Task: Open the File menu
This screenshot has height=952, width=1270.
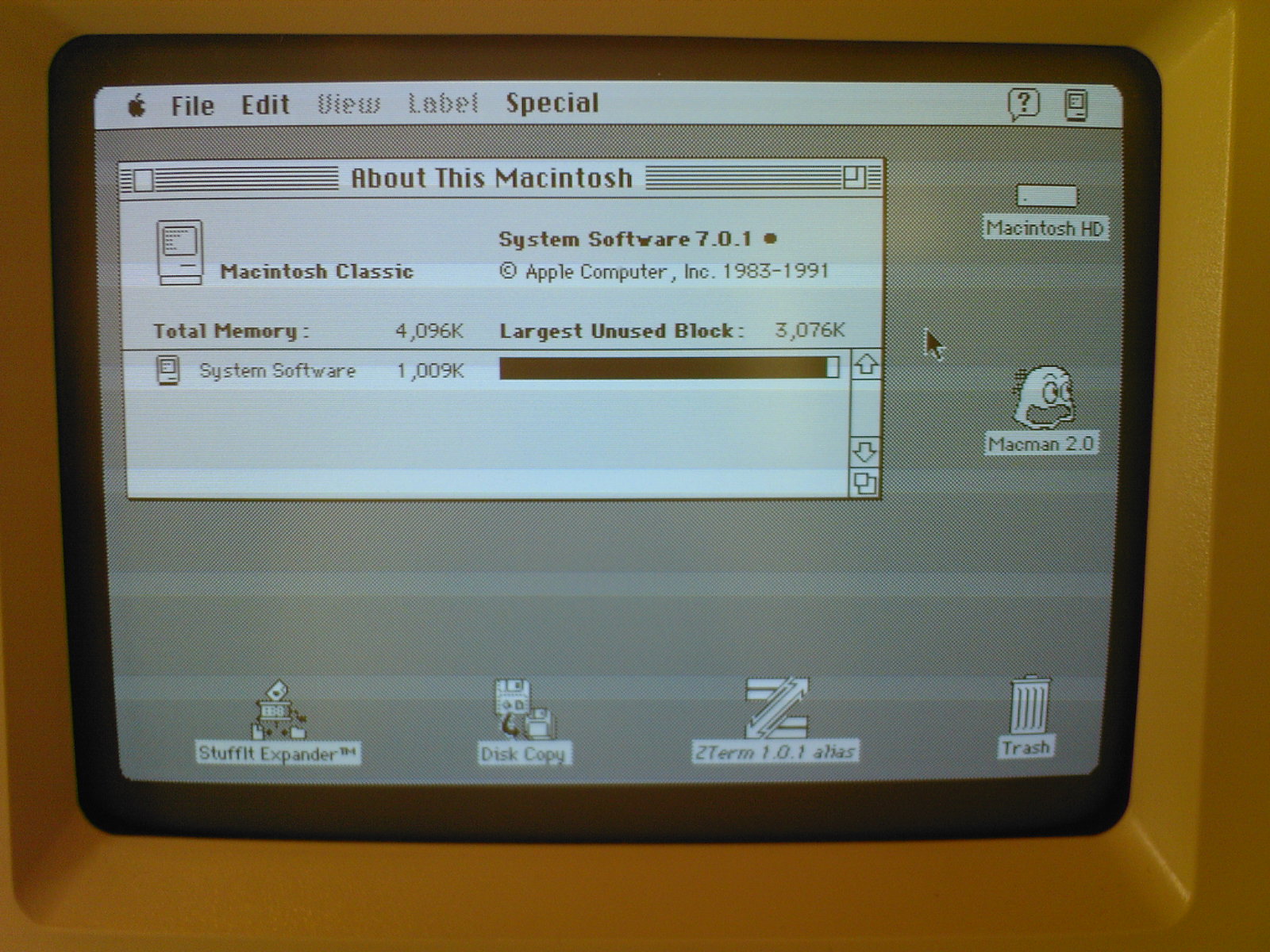Action: [x=193, y=106]
